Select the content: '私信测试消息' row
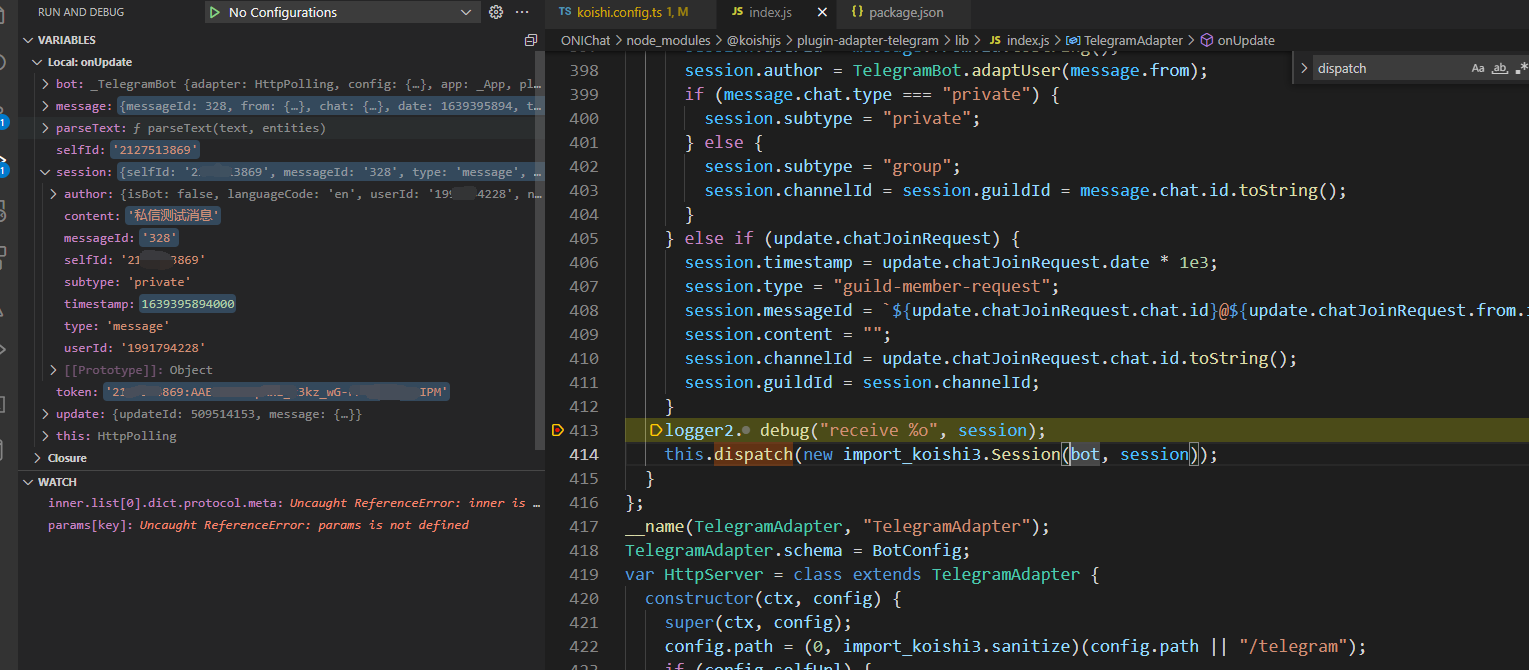Viewport: 1529px width, 670px height. (x=283, y=216)
